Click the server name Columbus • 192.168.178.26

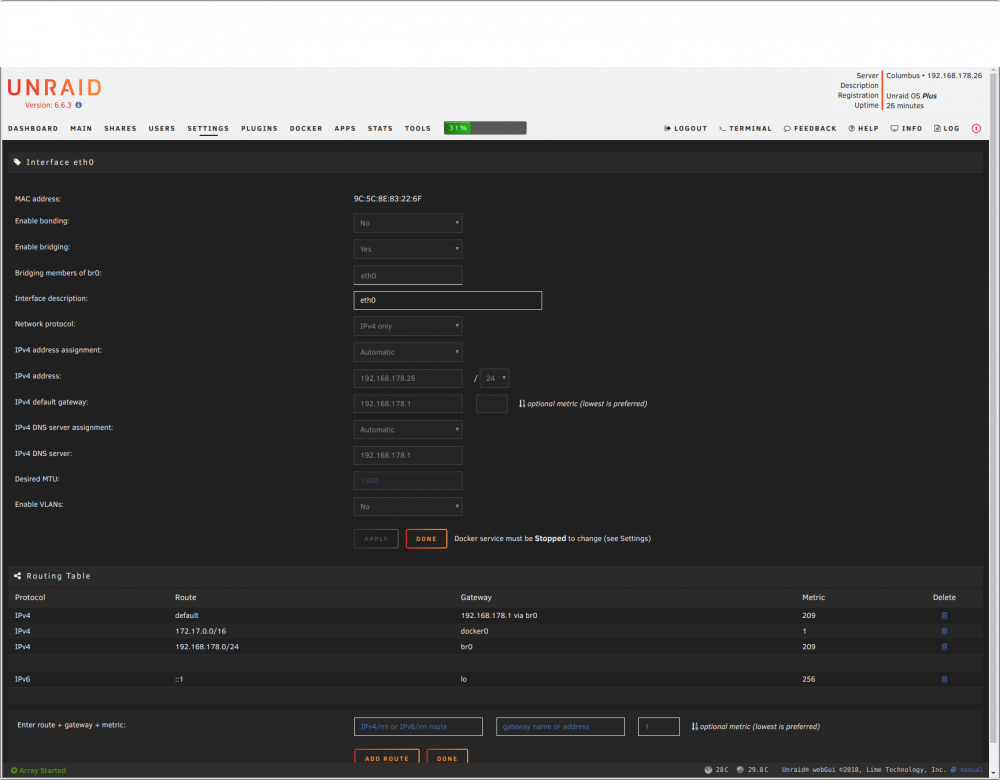[x=934, y=75]
